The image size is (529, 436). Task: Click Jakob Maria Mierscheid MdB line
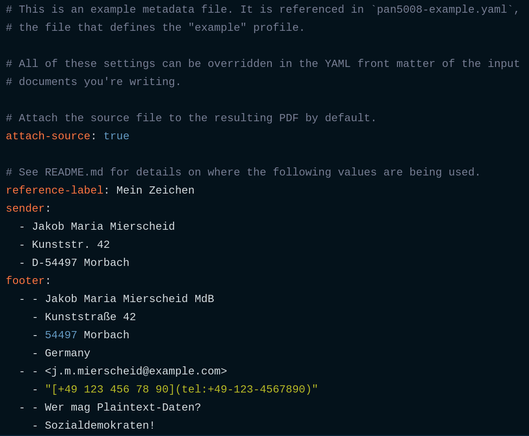pyautogui.click(x=130, y=299)
